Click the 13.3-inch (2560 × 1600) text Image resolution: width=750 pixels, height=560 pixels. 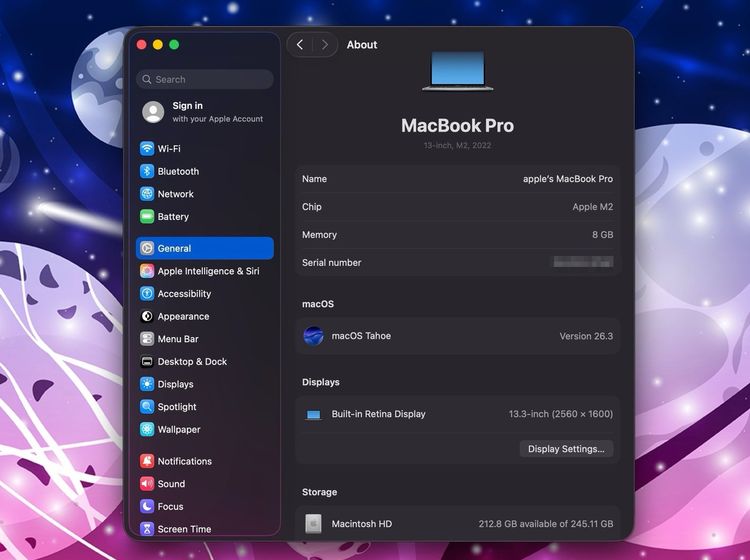561,414
